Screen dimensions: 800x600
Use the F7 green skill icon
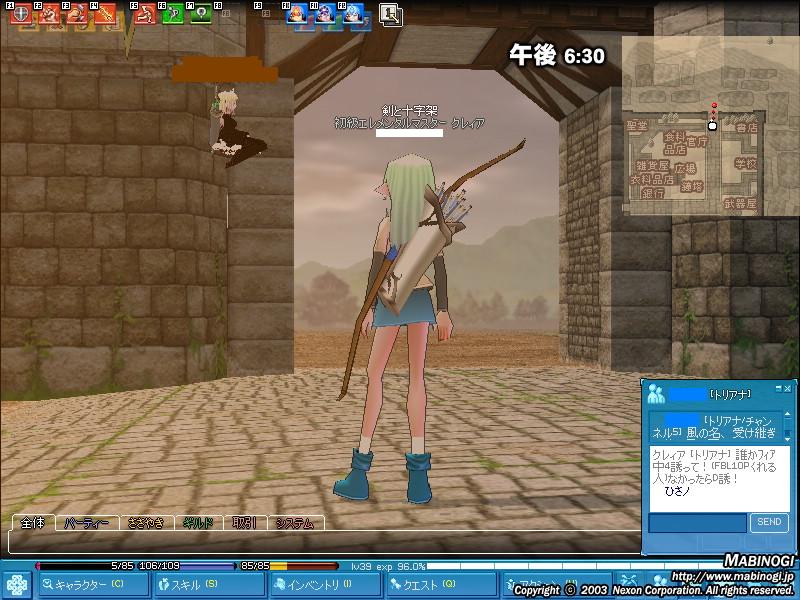coord(201,14)
